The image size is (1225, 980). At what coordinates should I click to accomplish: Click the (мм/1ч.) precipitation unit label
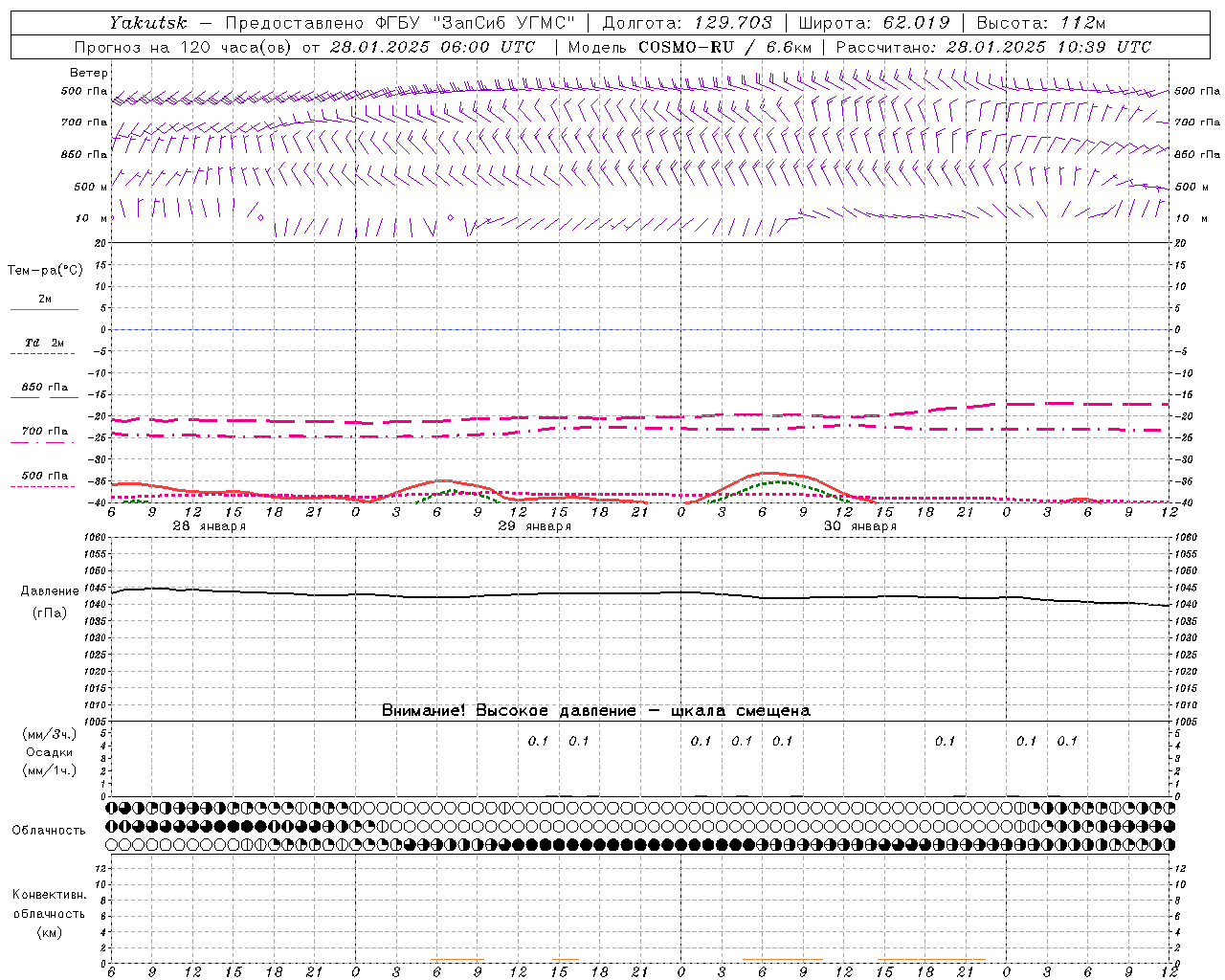[50, 770]
